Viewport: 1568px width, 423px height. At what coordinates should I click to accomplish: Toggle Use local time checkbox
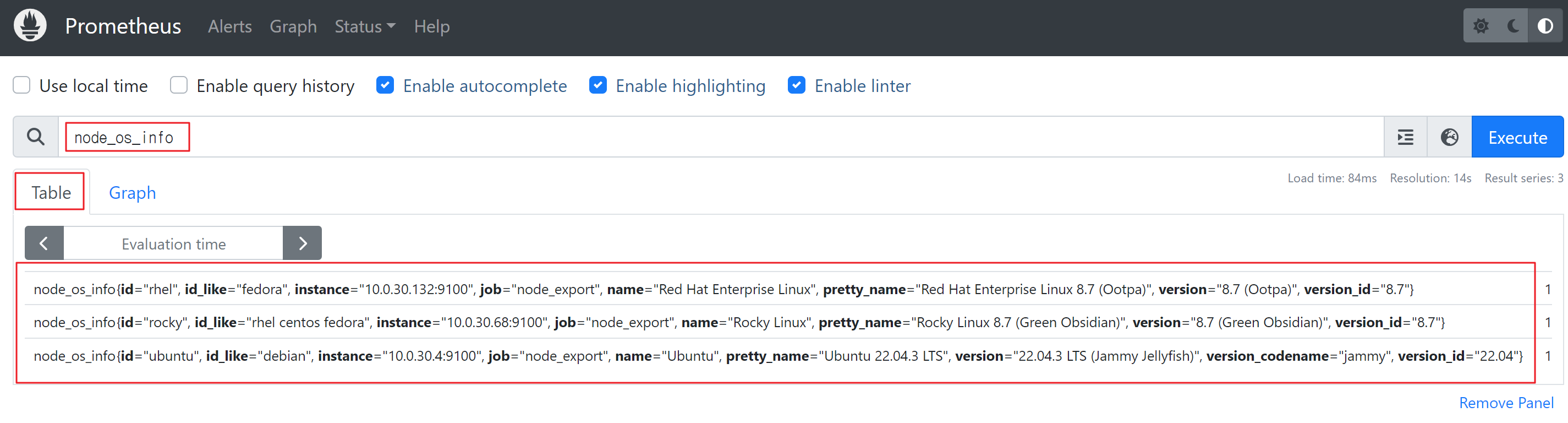tap(22, 85)
